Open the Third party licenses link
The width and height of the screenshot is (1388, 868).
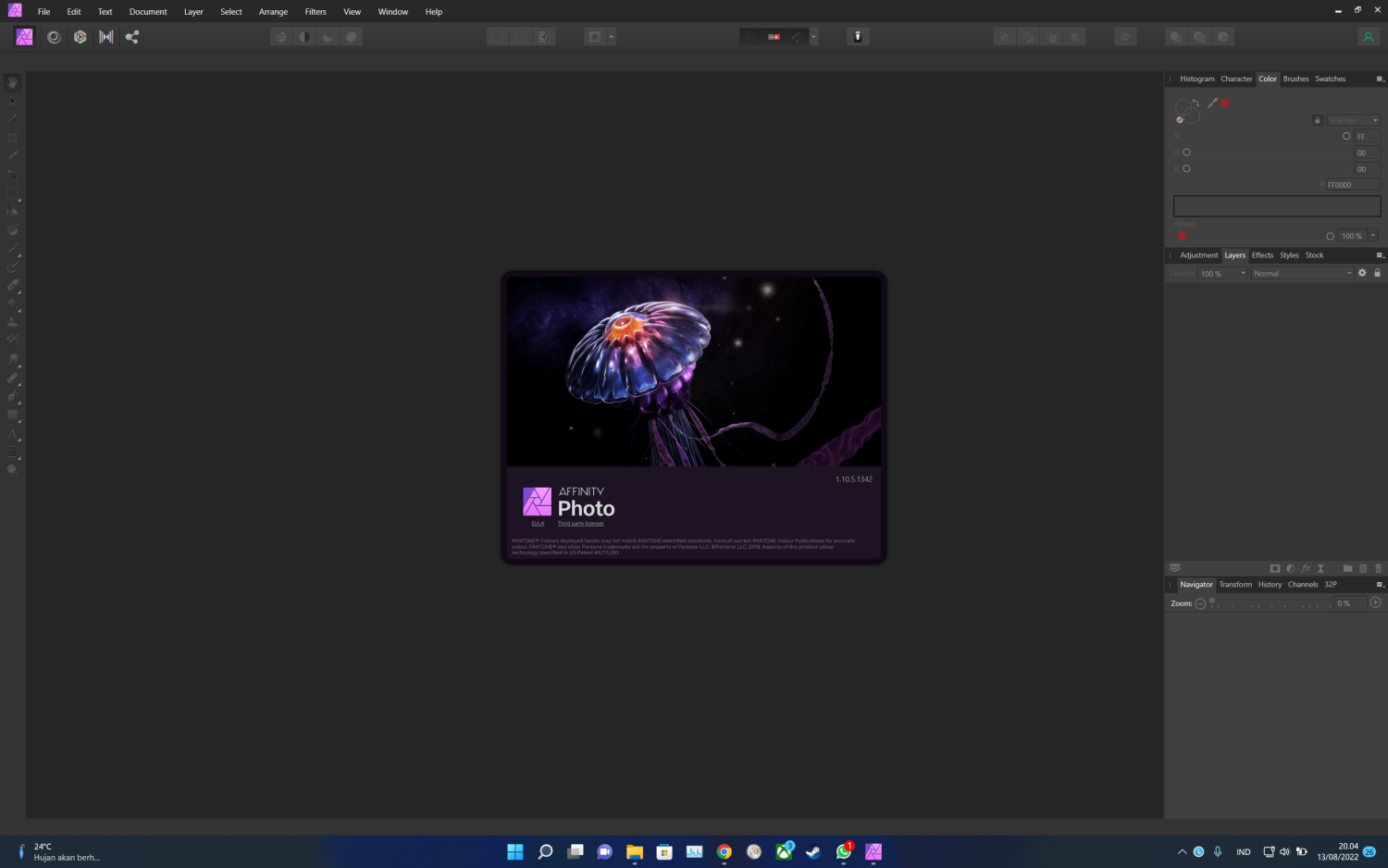click(580, 524)
